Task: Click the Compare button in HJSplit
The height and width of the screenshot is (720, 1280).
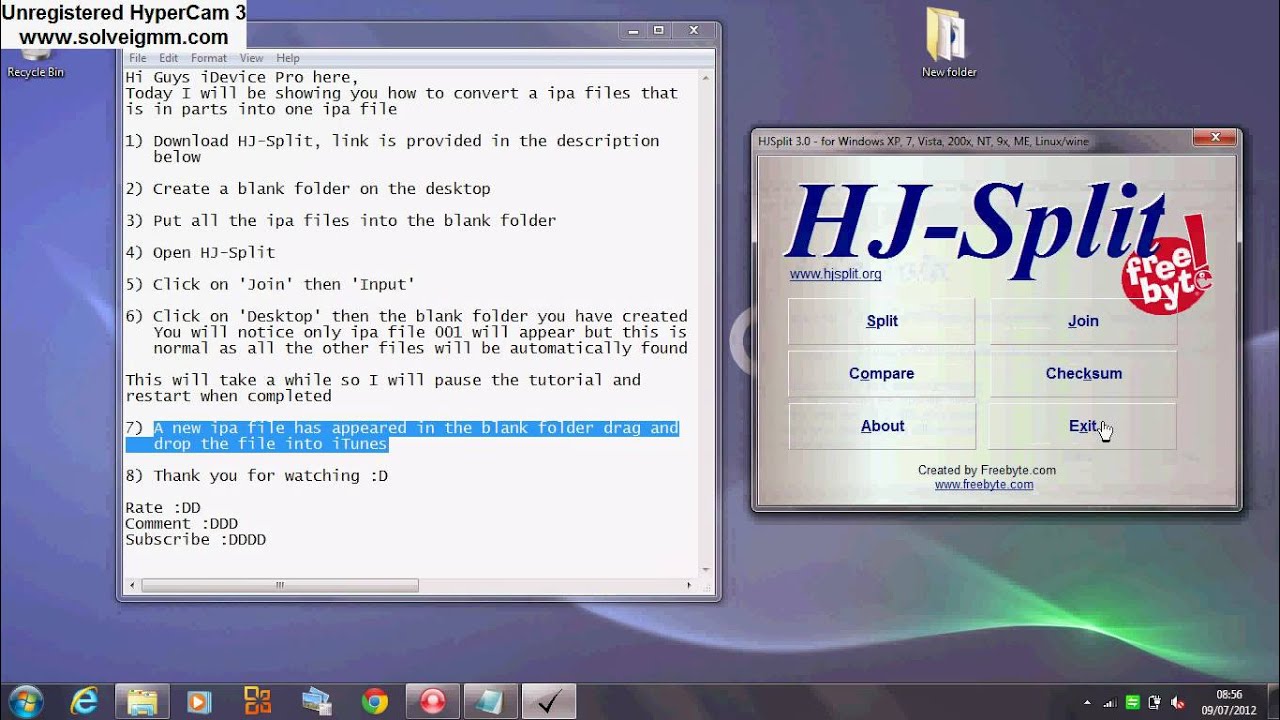Action: 881,373
